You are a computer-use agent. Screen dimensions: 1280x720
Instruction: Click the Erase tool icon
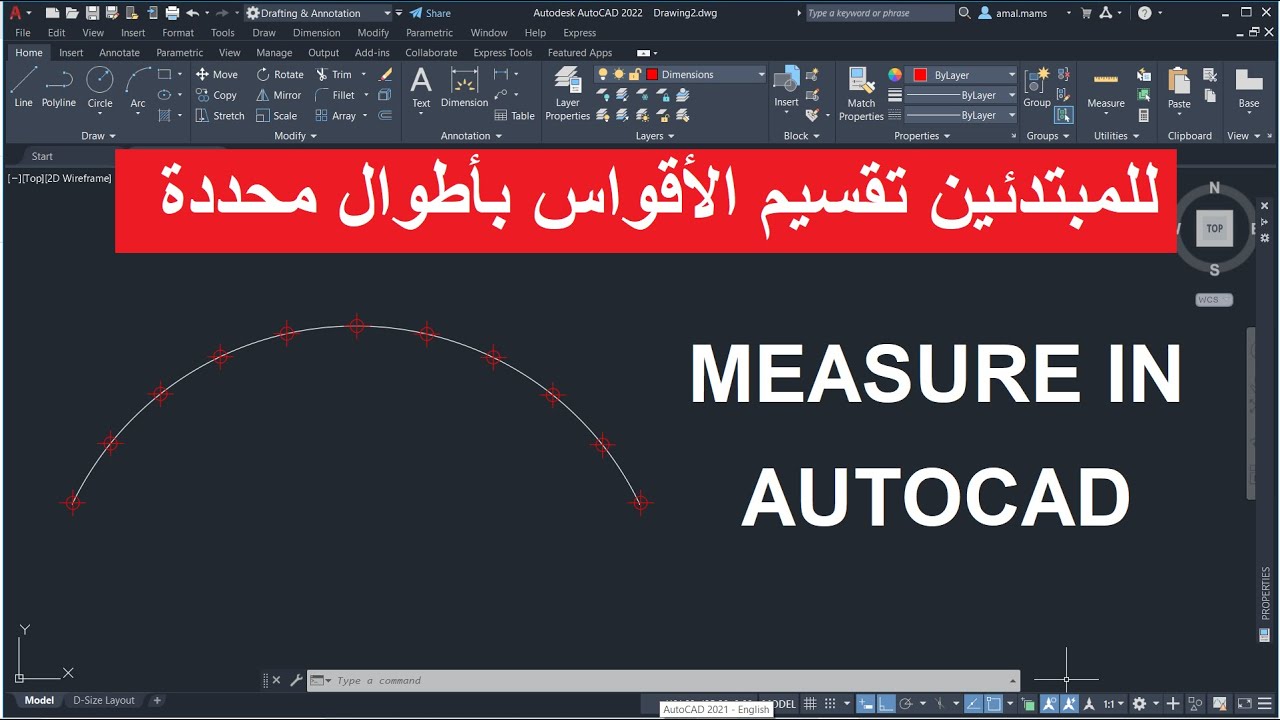[x=385, y=74]
